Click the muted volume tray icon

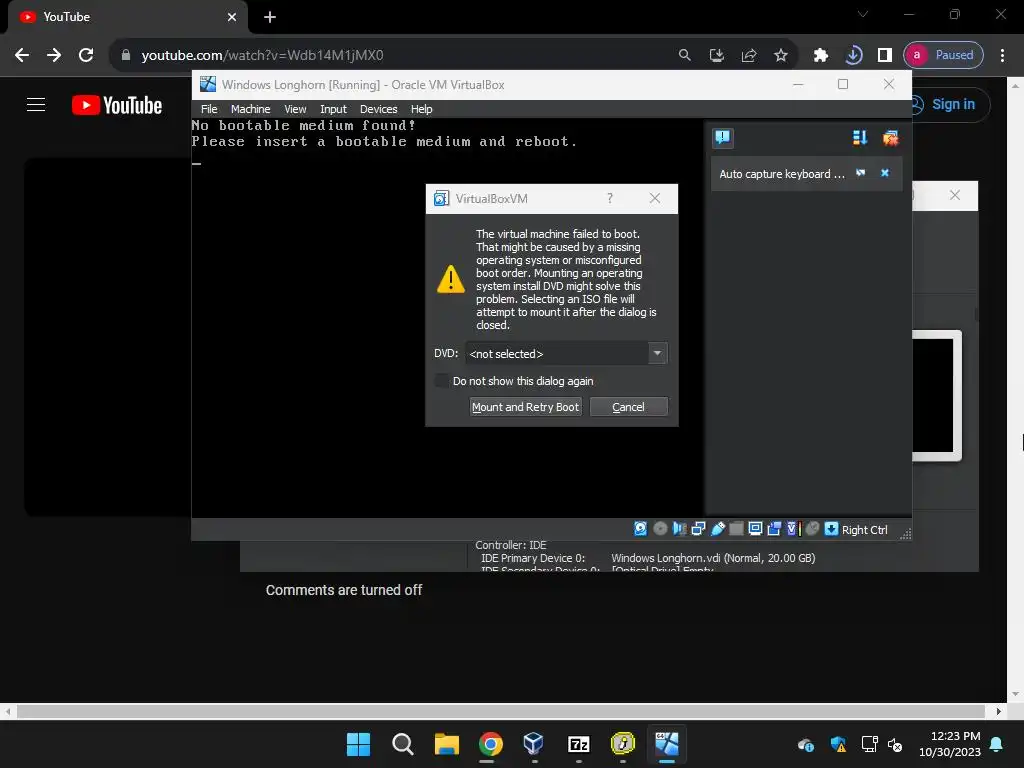pos(895,744)
